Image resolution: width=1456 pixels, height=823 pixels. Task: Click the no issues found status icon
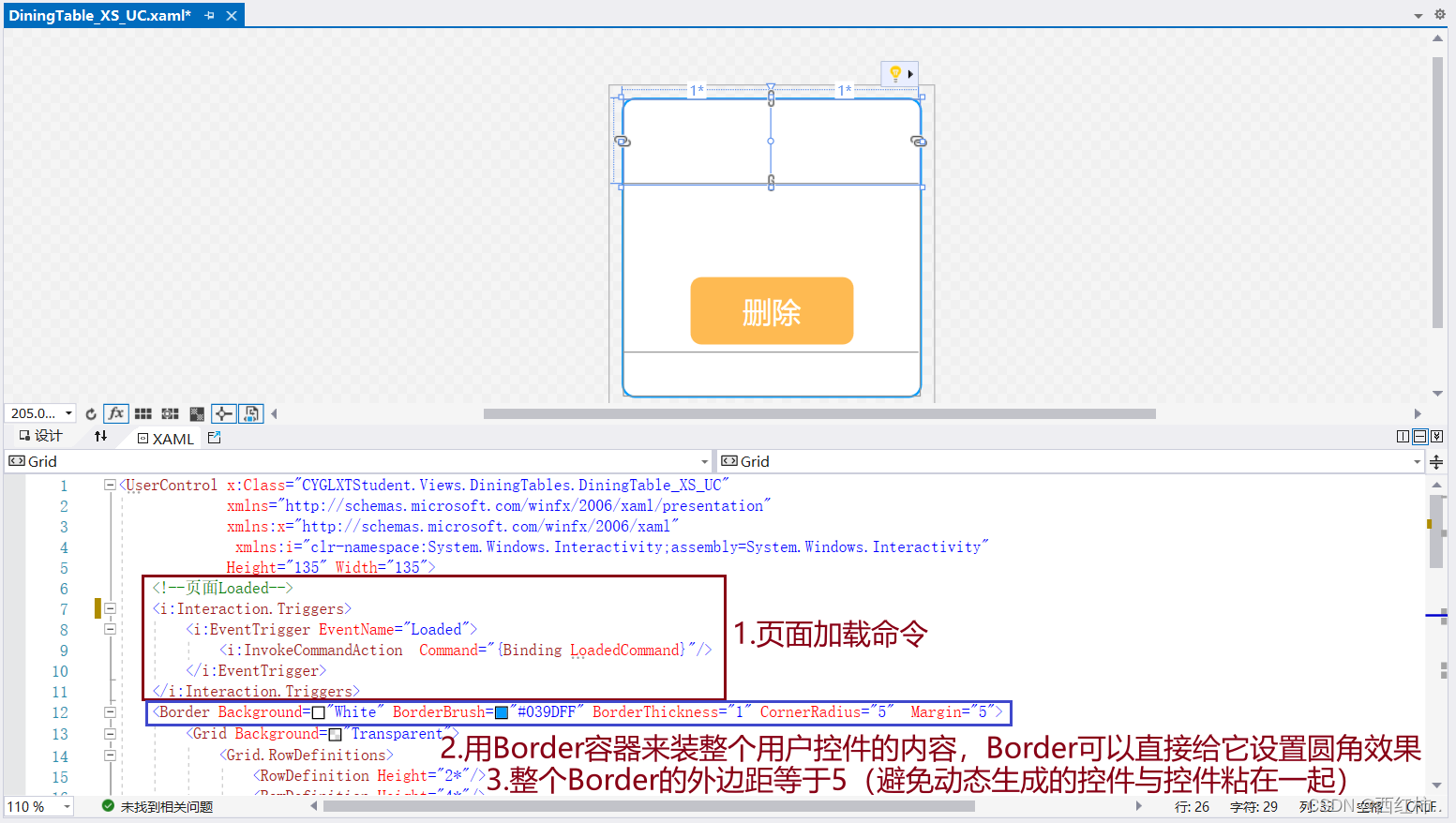(108, 806)
